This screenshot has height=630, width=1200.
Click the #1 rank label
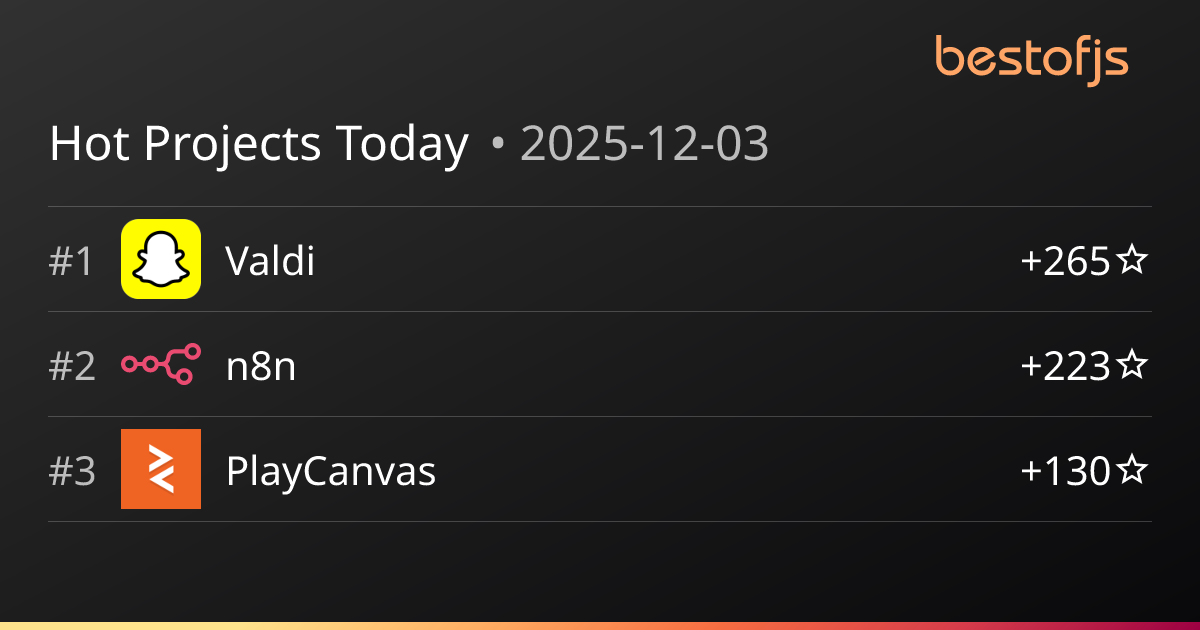pyautogui.click(x=71, y=262)
